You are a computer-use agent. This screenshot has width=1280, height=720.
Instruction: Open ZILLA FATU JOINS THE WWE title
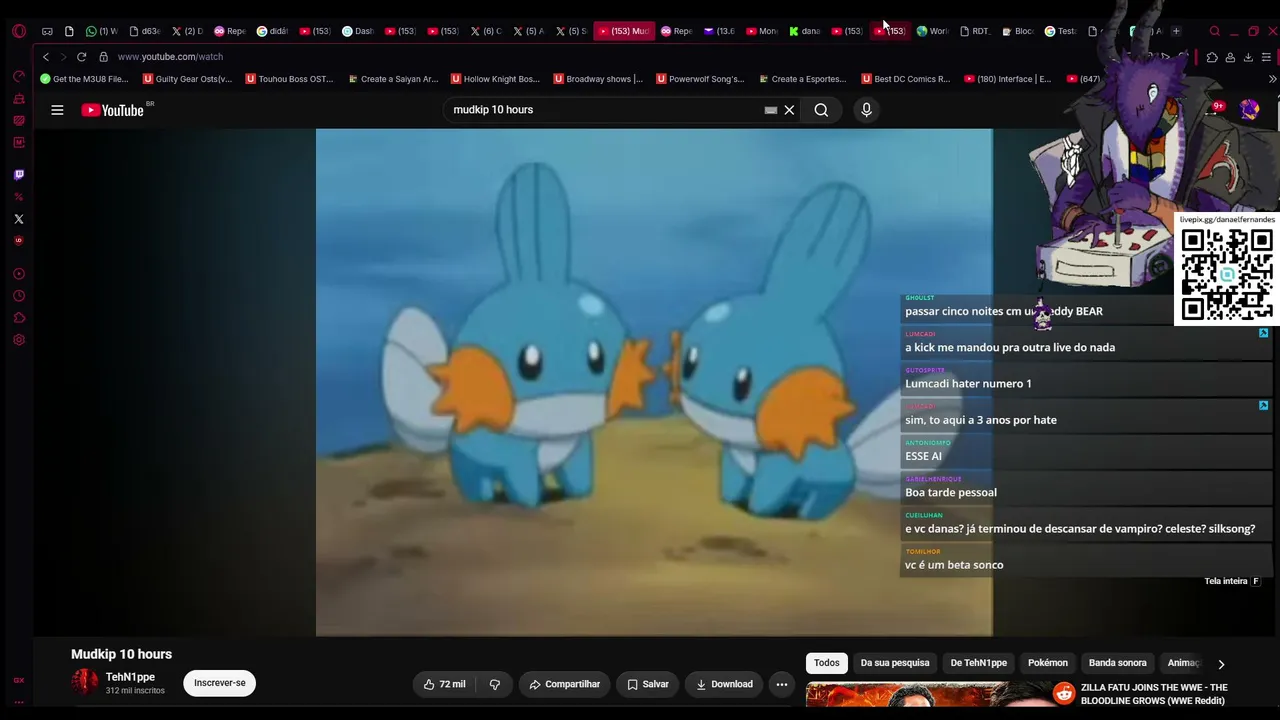(x=1154, y=694)
